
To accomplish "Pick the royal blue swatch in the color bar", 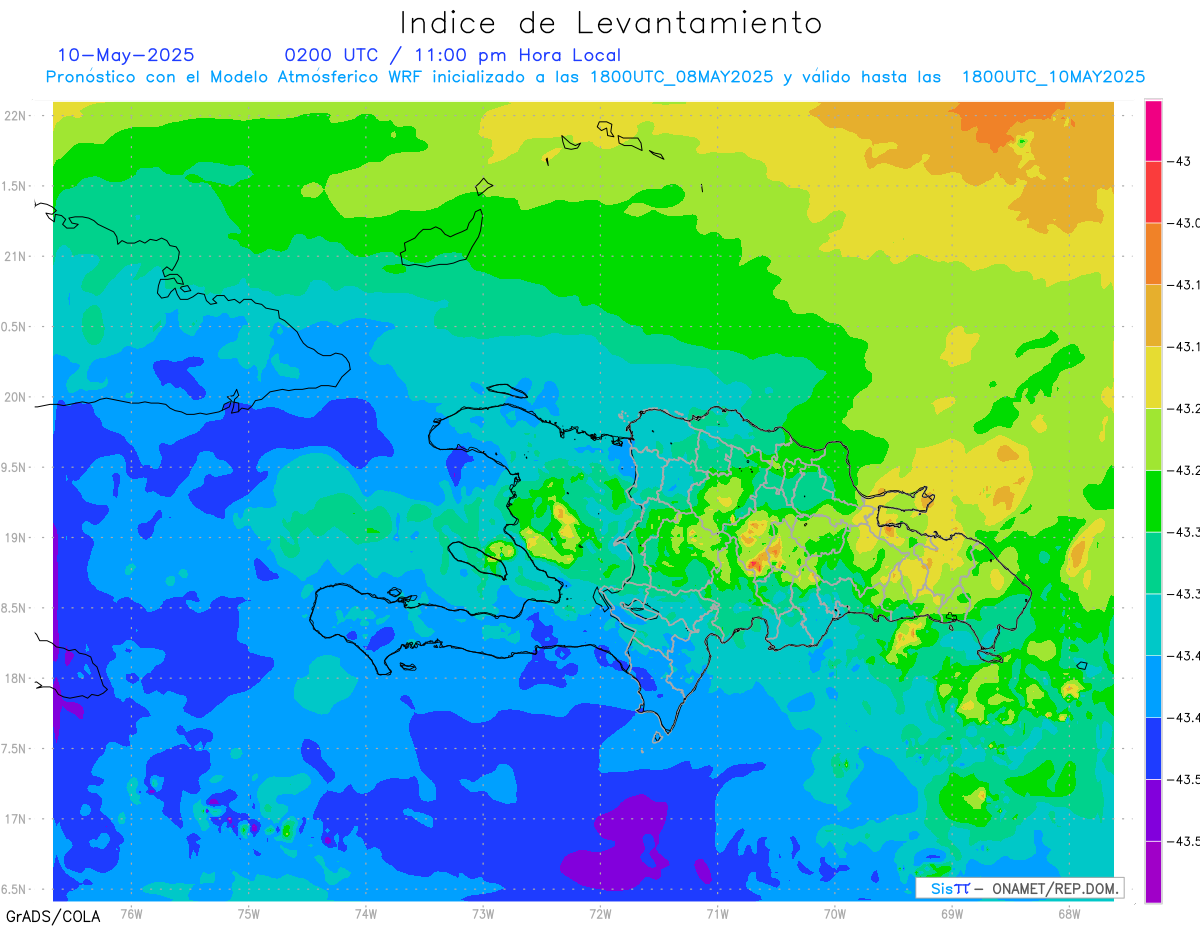I will click(1153, 747).
